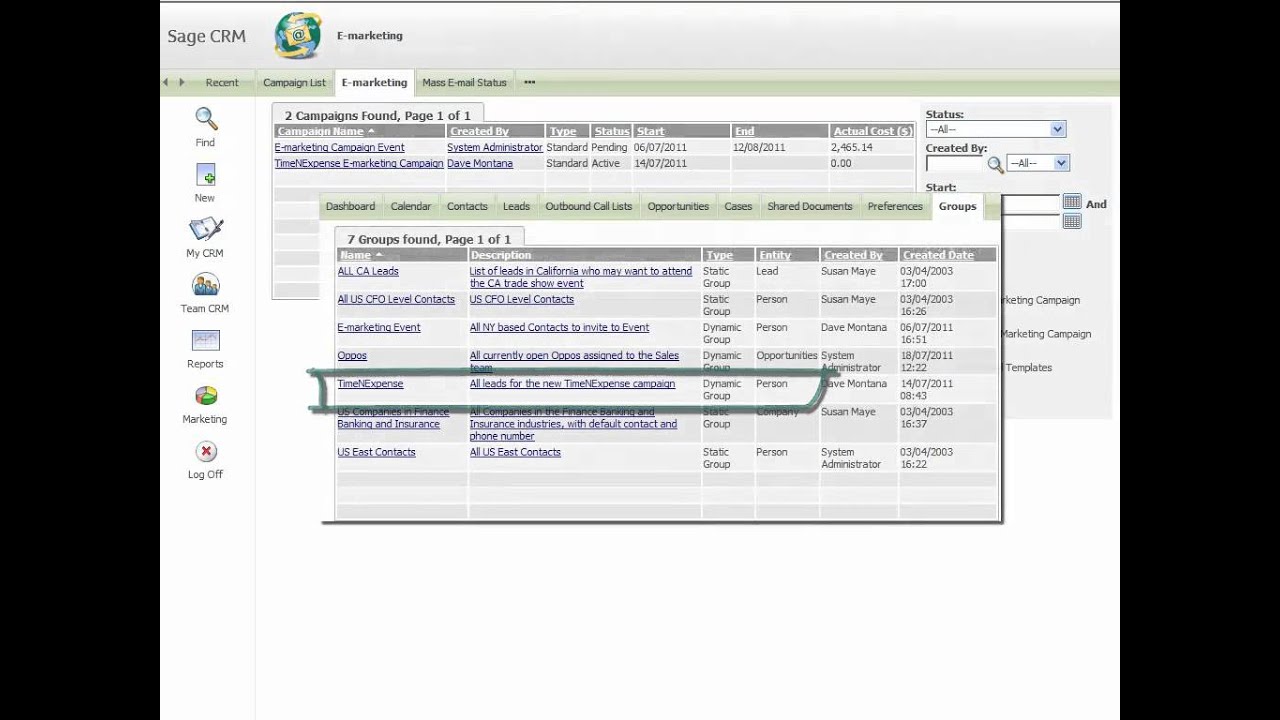The image size is (1280, 720).
Task: Open the Preferences tab
Action: [x=895, y=206]
